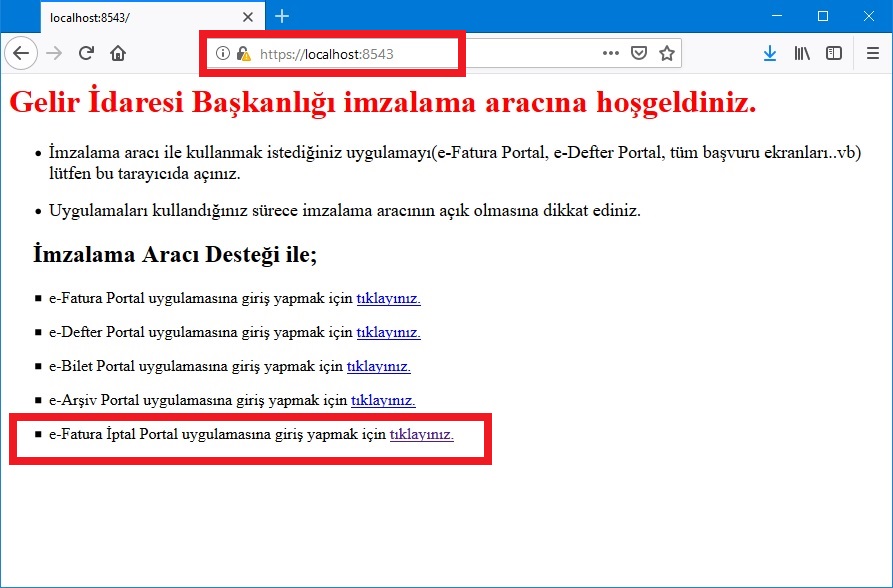The width and height of the screenshot is (893, 588).
Task: Open e-Fatura Portal tıklayınız link
Action: click(x=388, y=298)
